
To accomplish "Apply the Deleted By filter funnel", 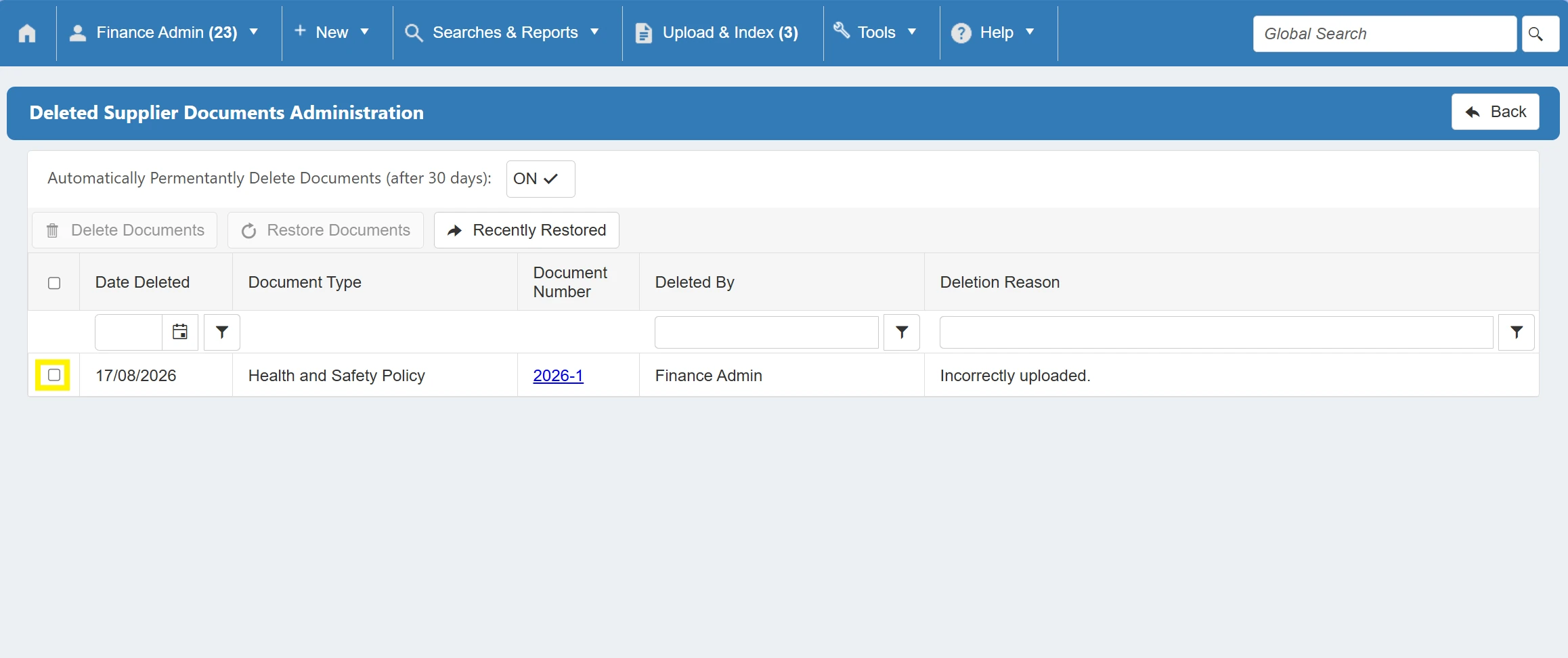I will tap(902, 332).
